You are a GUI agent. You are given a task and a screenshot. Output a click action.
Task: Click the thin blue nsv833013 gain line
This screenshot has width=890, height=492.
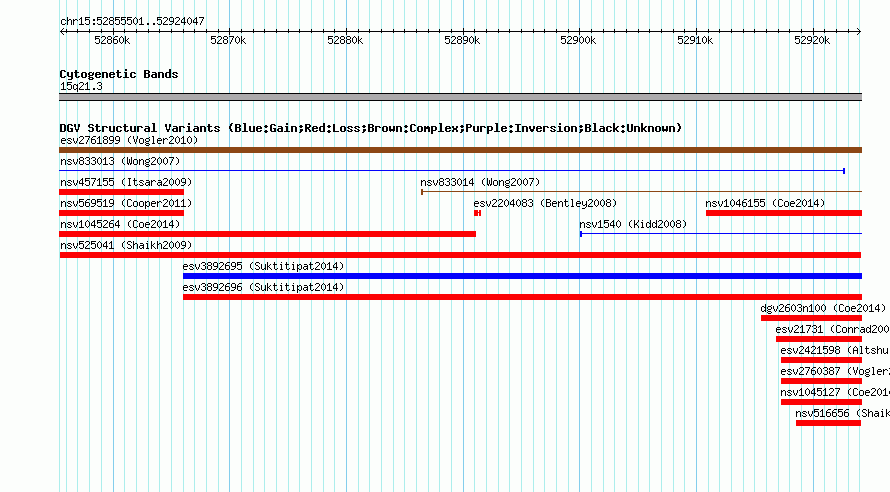pyautogui.click(x=452, y=171)
